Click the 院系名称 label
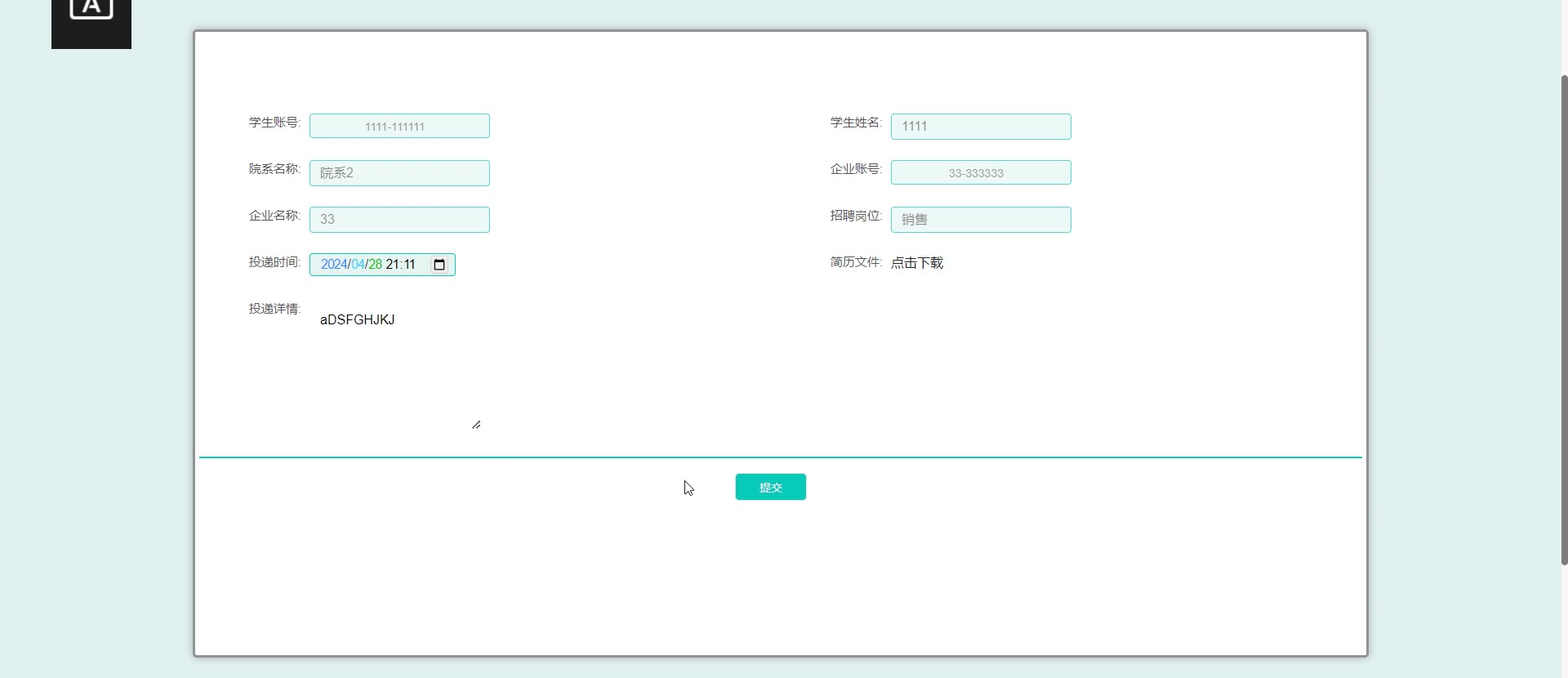This screenshot has height=678, width=1568. click(x=274, y=169)
